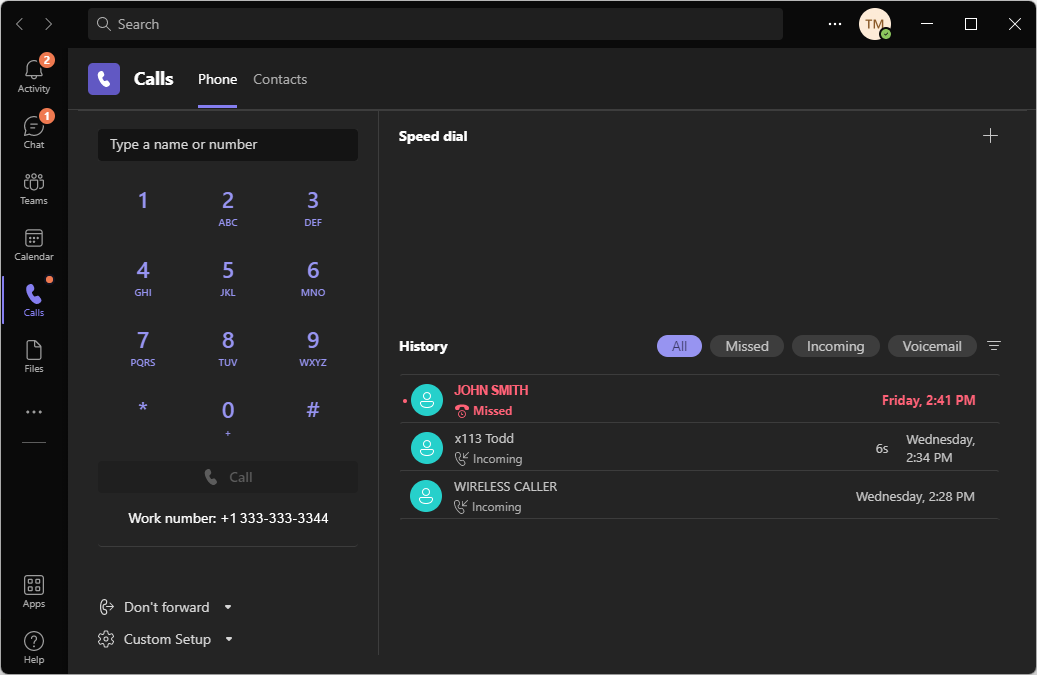The width and height of the screenshot is (1037, 675).
Task: Filter history to show Voicemail only
Action: (931, 345)
